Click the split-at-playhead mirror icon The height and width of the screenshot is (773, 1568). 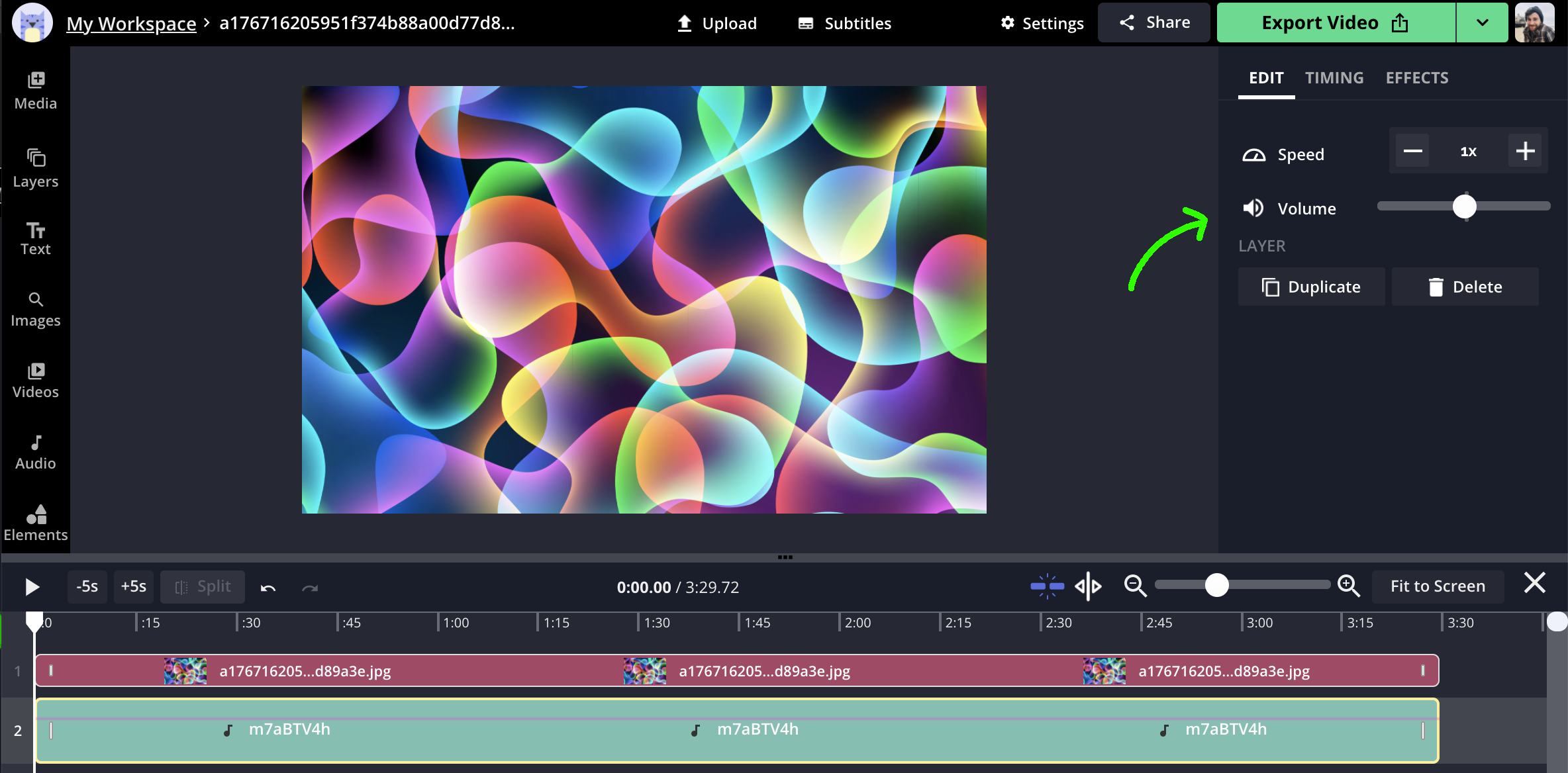point(1088,586)
